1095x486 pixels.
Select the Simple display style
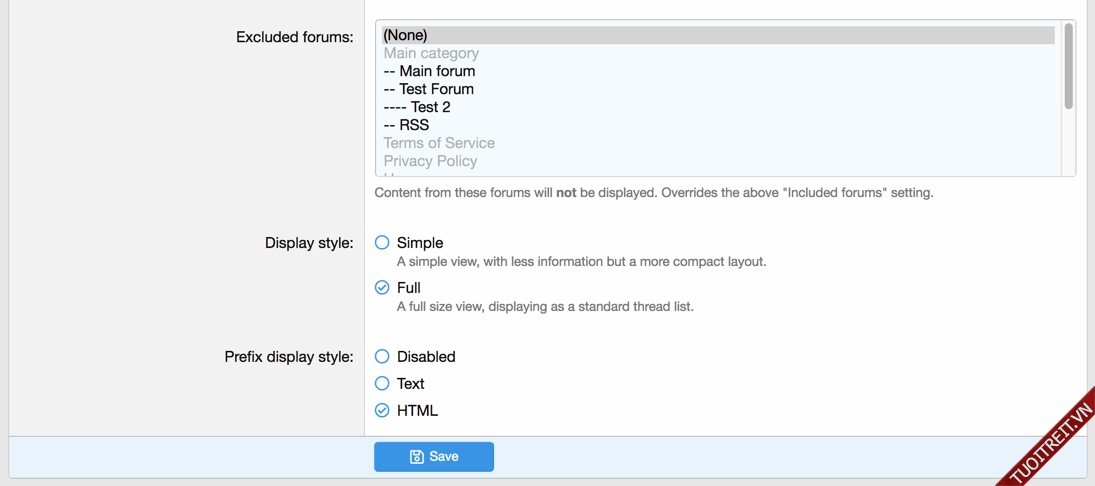(382, 242)
